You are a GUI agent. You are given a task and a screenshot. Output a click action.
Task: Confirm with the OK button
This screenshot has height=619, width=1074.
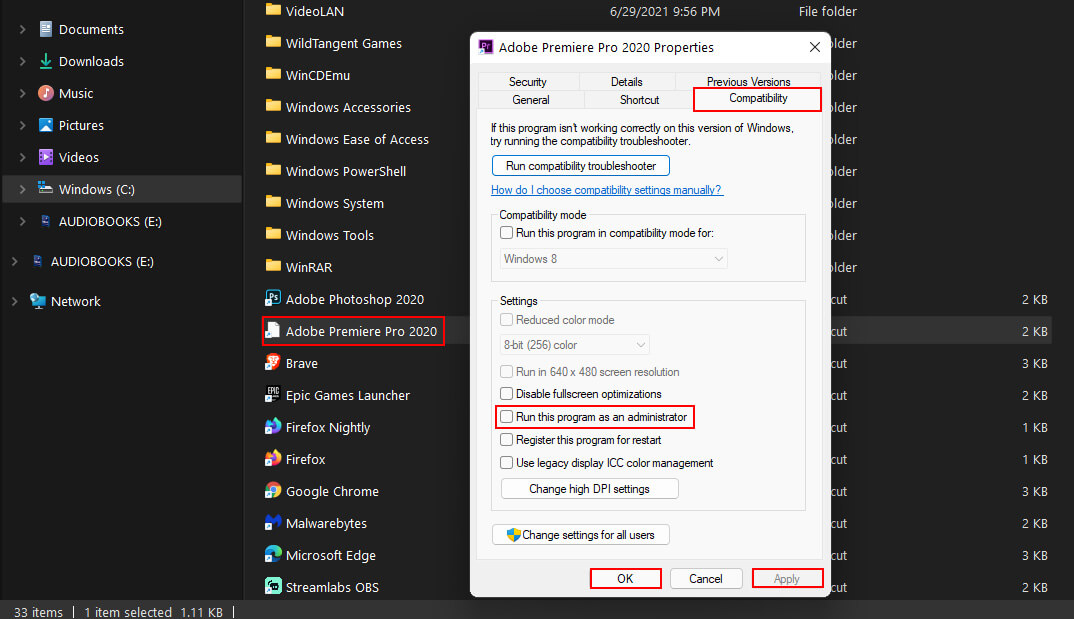(x=625, y=579)
